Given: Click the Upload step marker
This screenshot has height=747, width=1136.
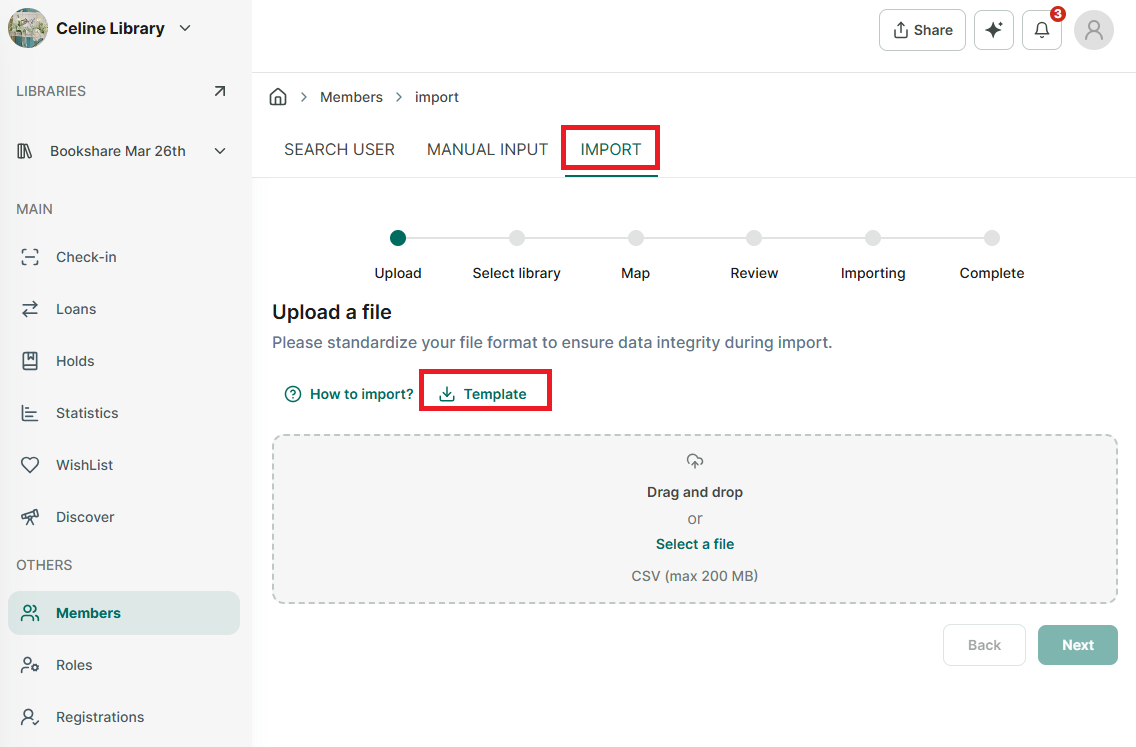Looking at the screenshot, I should (398, 238).
